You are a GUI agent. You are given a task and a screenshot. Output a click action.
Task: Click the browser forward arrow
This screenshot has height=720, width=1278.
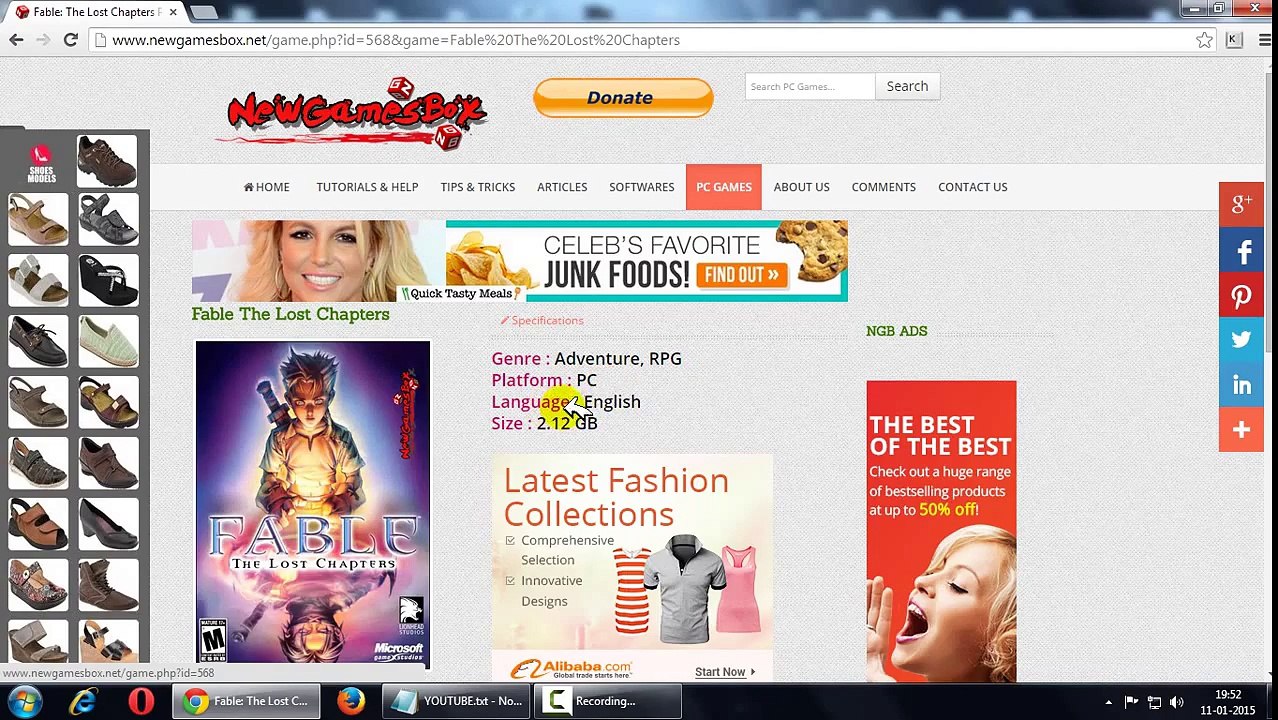click(x=43, y=40)
